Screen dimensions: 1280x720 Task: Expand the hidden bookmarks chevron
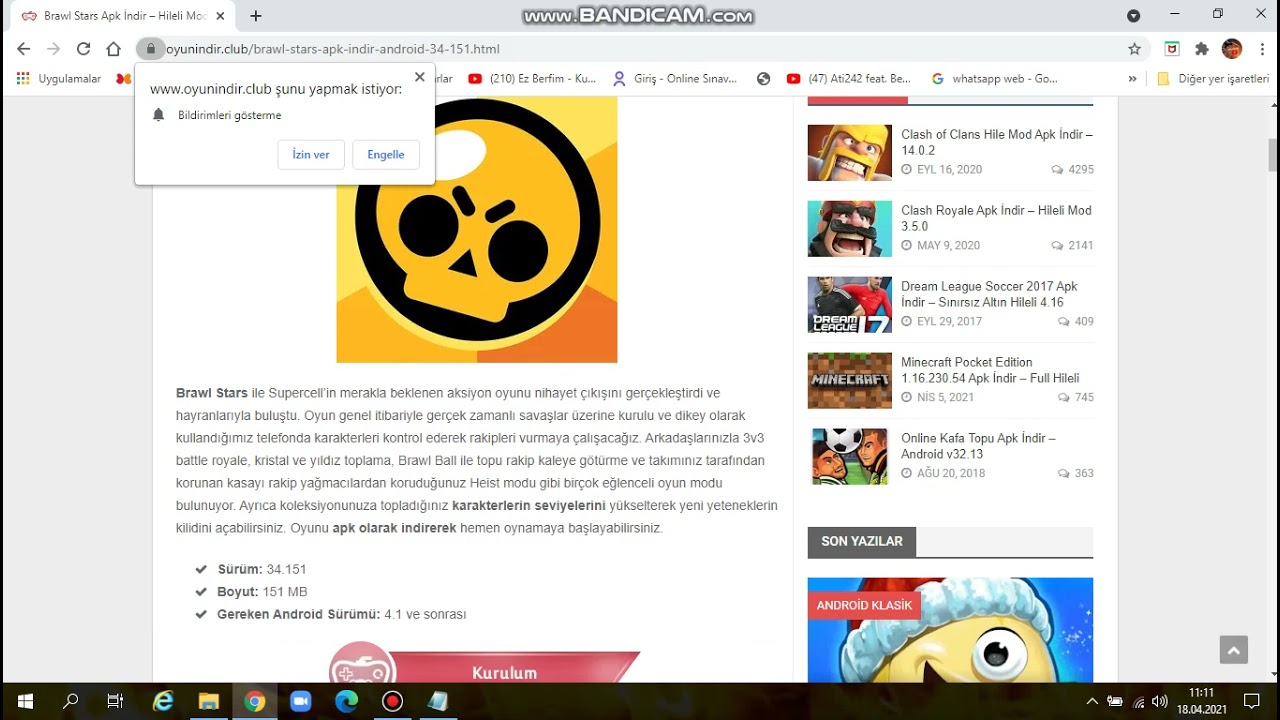click(x=1132, y=79)
